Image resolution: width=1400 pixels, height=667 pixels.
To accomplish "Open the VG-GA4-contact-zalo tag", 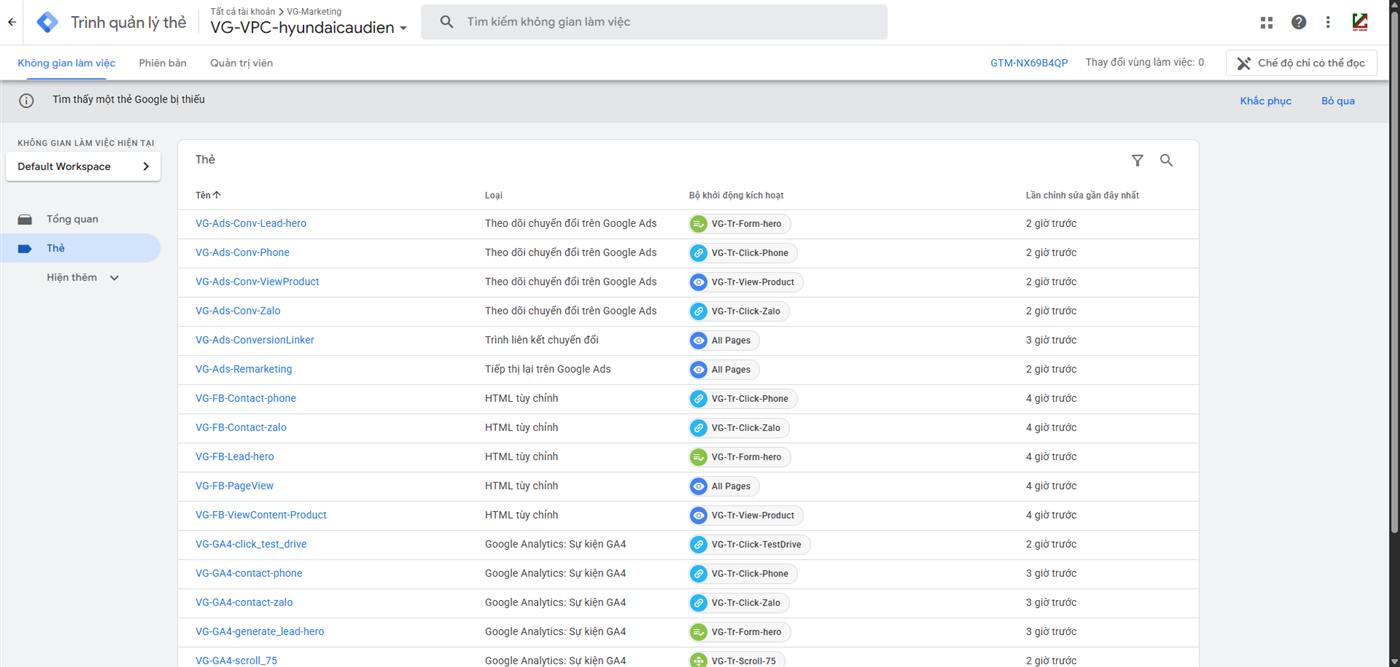I will tap(244, 602).
